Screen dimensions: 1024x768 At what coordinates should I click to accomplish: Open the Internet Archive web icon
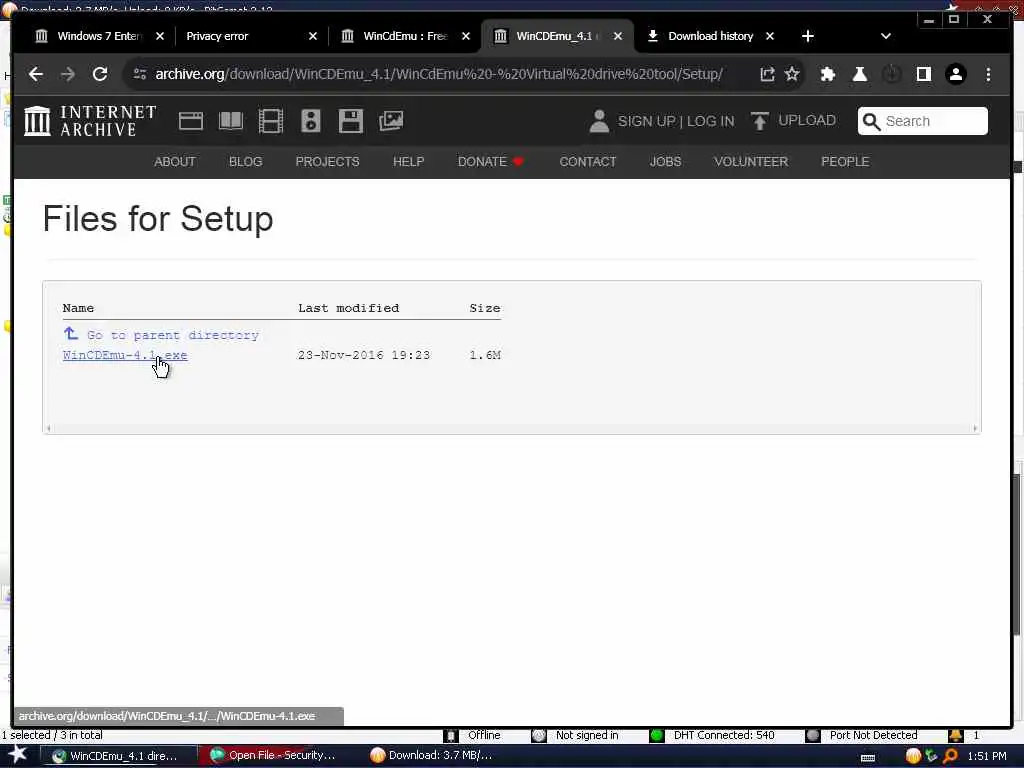(x=191, y=121)
